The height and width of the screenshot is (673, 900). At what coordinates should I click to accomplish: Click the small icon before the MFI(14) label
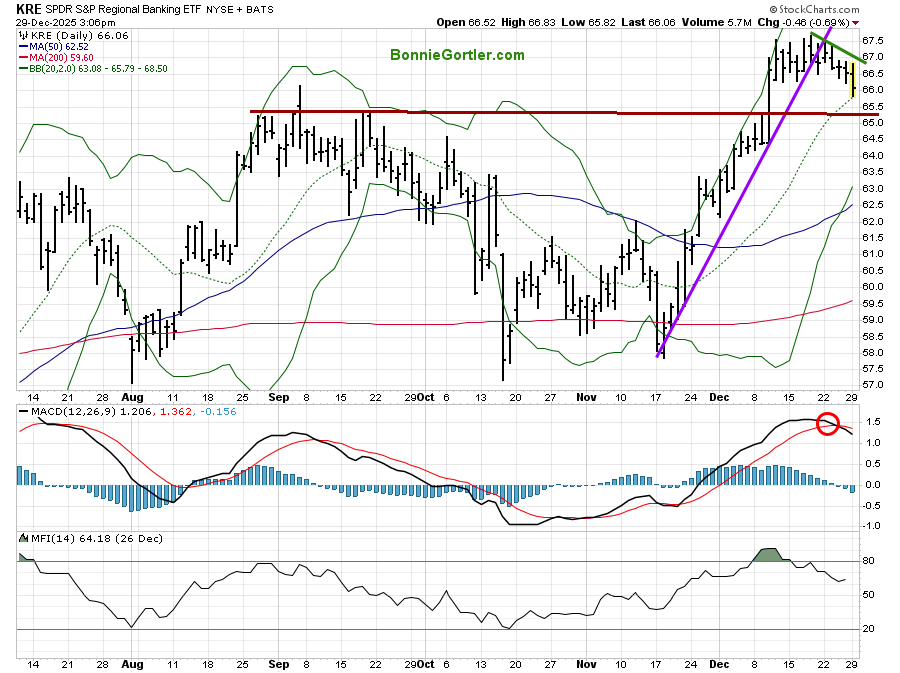point(21,539)
